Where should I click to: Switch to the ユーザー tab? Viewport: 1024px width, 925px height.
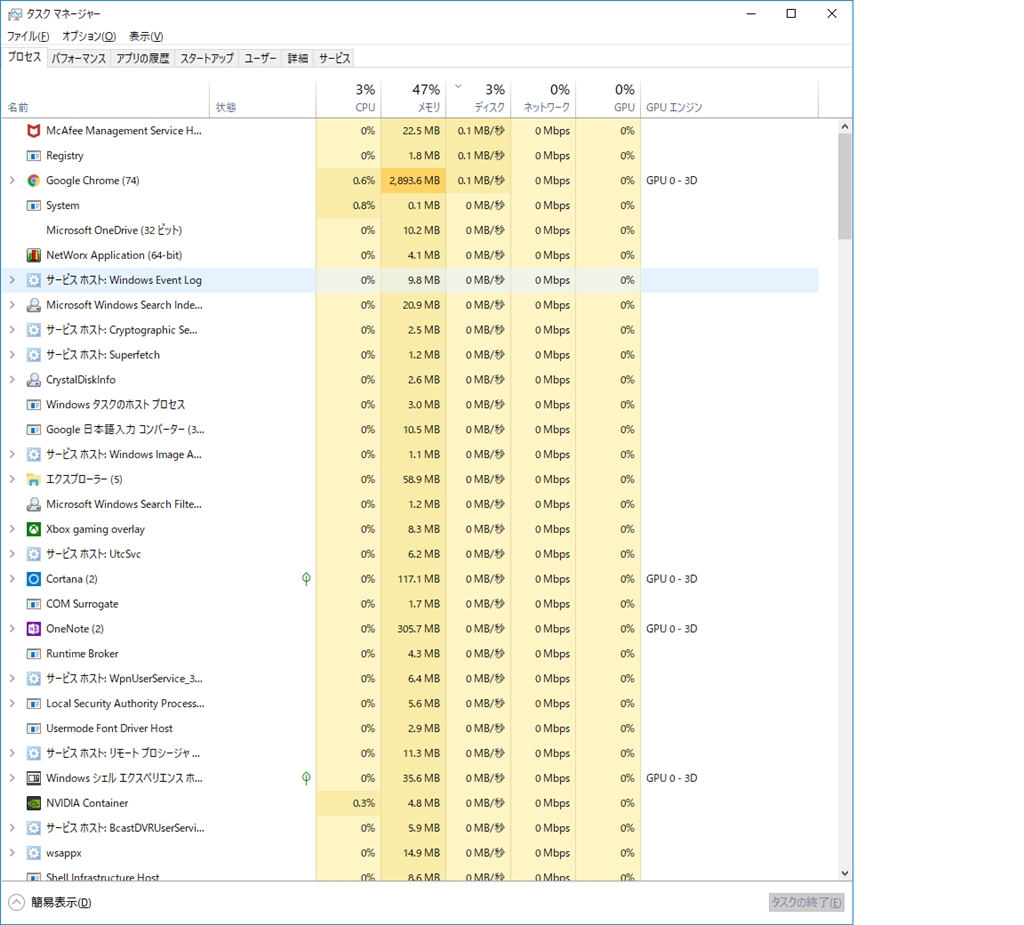pos(260,59)
